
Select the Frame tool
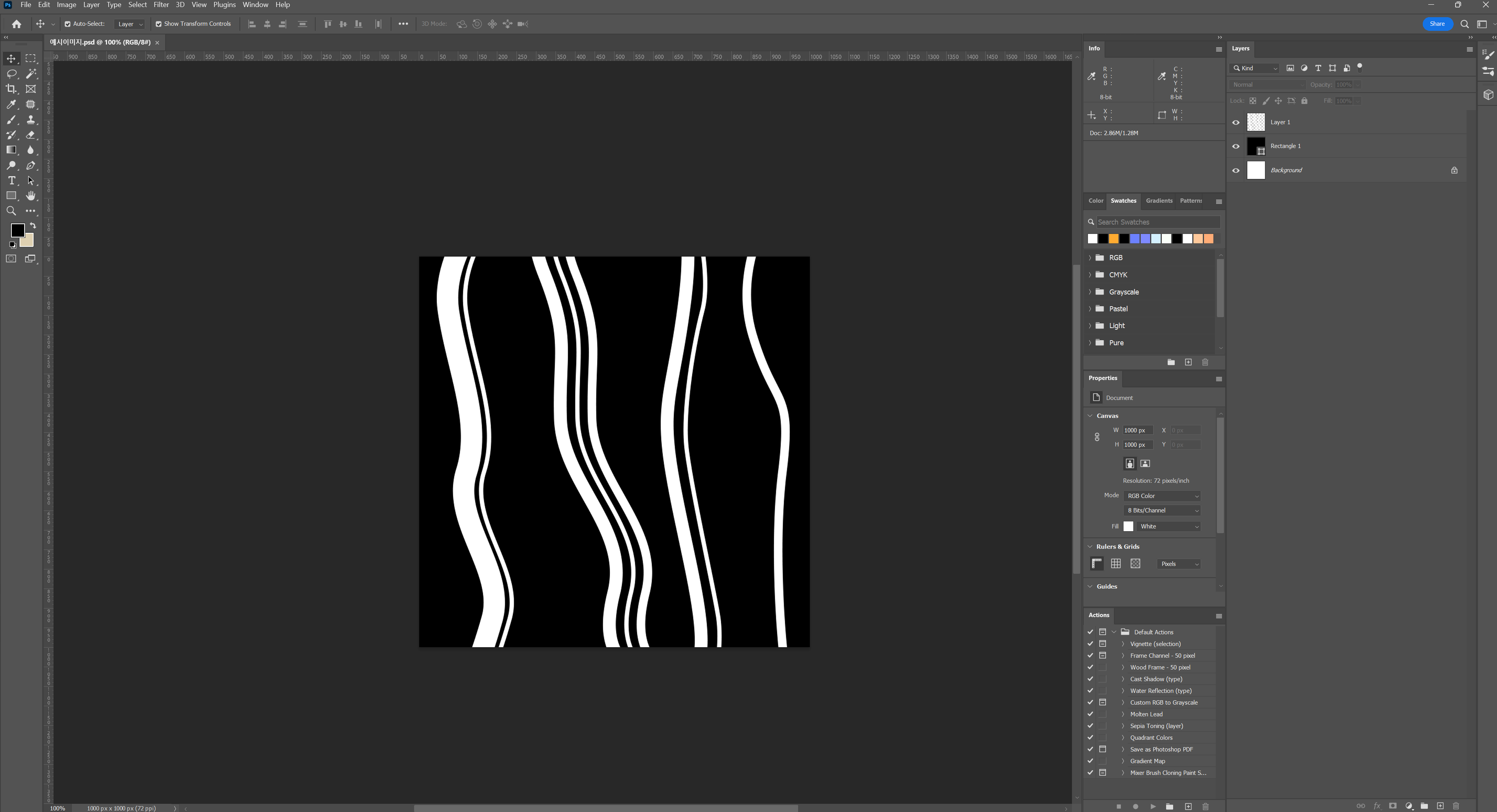pyautogui.click(x=31, y=89)
